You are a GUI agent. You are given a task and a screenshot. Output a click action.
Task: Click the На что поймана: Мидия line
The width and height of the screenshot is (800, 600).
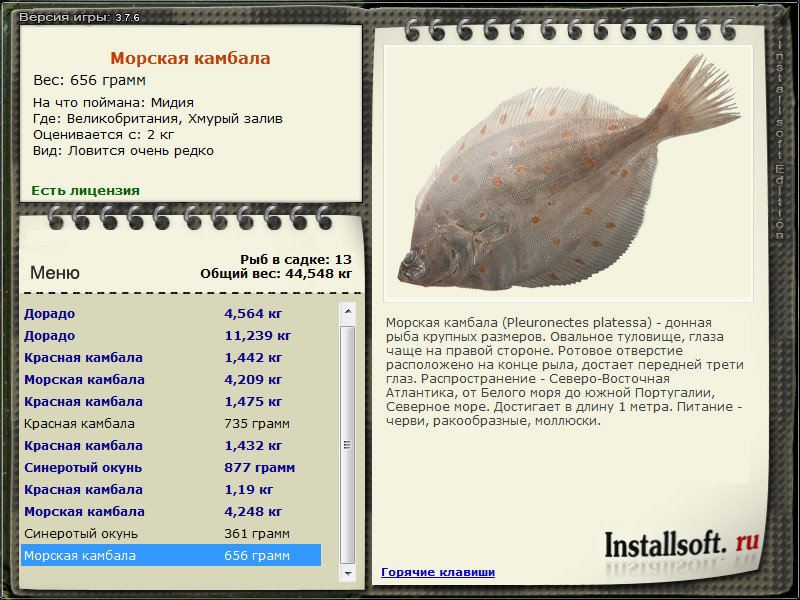pos(113,103)
